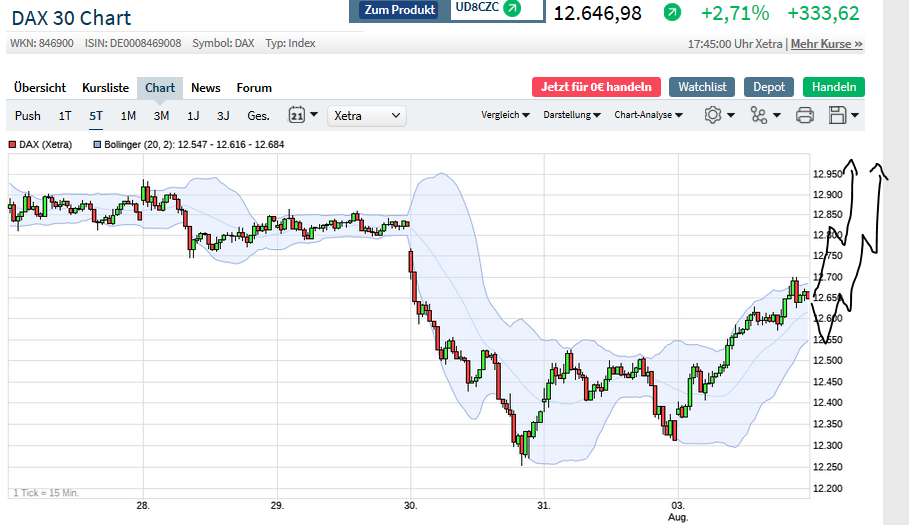Expand the Vergleich dropdown
Screen dimensions: 909x525
point(505,115)
